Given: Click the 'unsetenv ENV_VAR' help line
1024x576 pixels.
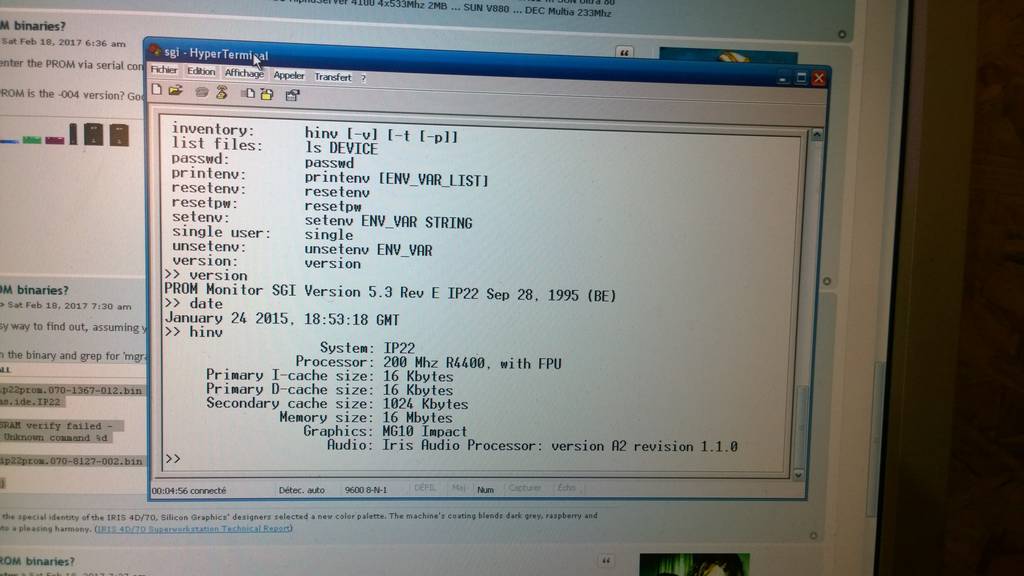Looking at the screenshot, I should 302,248.
